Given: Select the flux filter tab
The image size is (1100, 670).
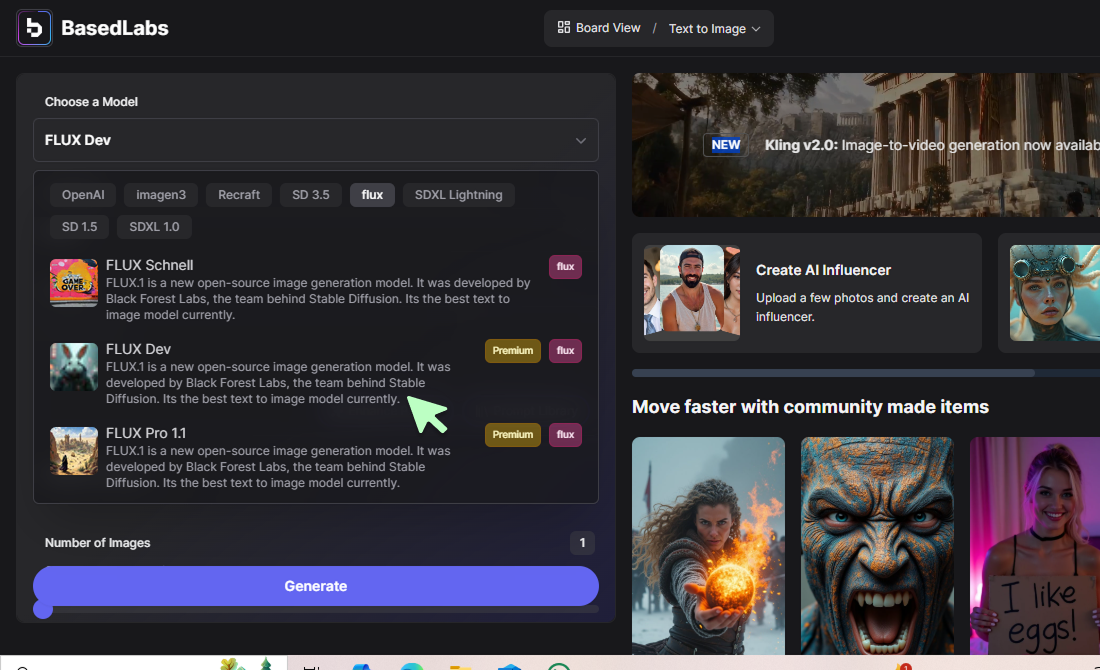Looking at the screenshot, I should tap(372, 195).
